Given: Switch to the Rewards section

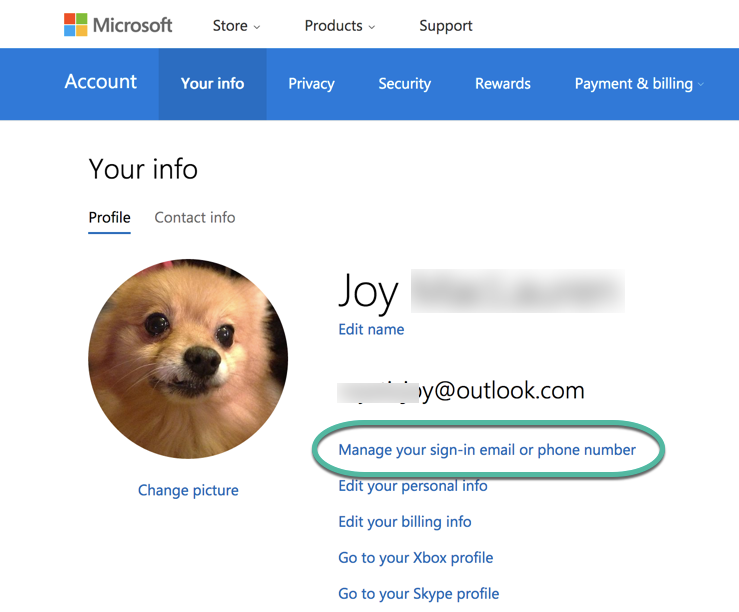Looking at the screenshot, I should 503,84.
